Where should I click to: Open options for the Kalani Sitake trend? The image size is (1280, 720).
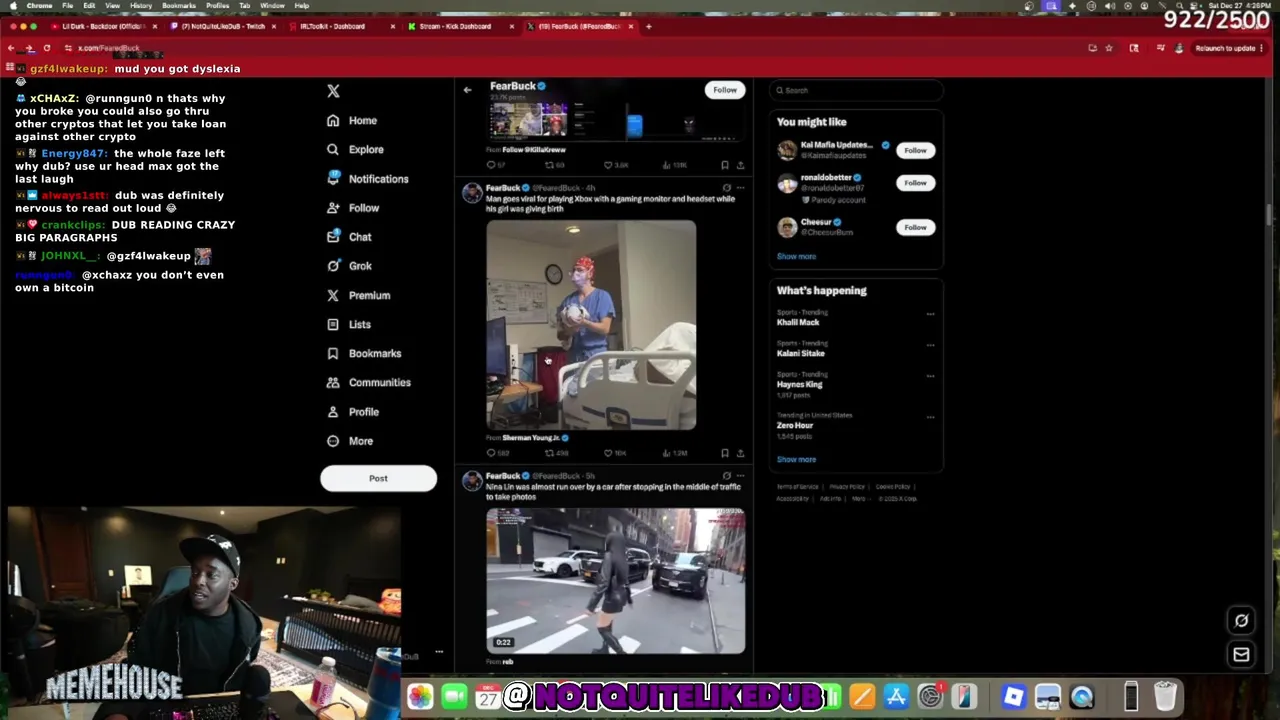(x=930, y=345)
